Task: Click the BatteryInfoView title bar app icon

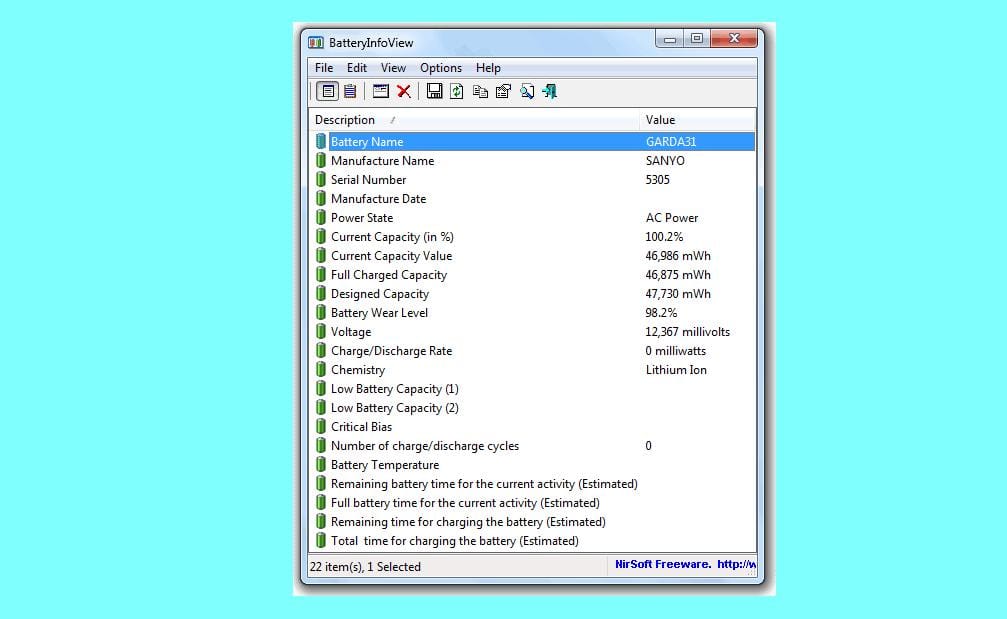Action: [316, 42]
